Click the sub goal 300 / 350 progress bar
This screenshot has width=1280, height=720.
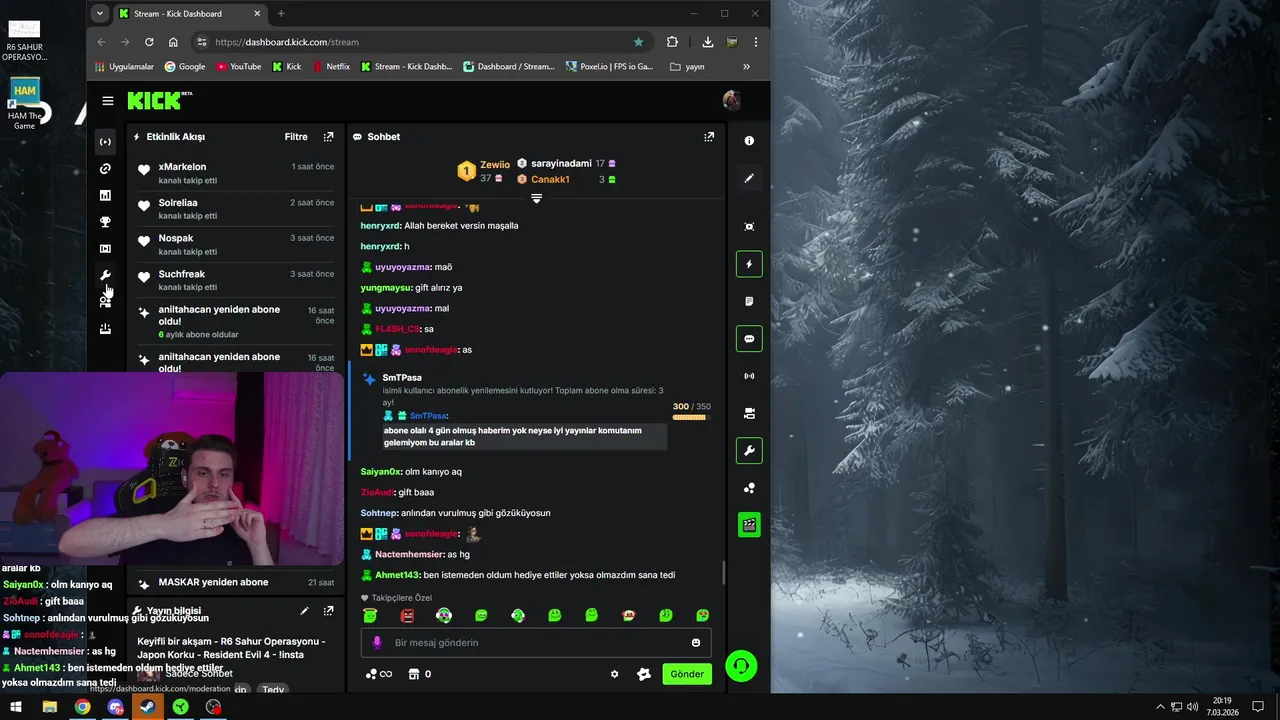pos(689,417)
